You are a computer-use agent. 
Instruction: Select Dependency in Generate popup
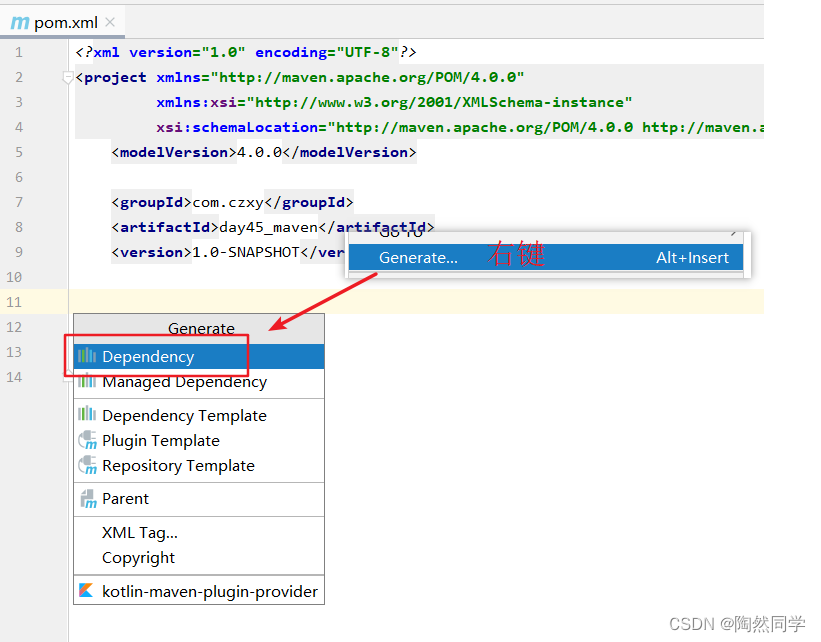click(x=199, y=357)
